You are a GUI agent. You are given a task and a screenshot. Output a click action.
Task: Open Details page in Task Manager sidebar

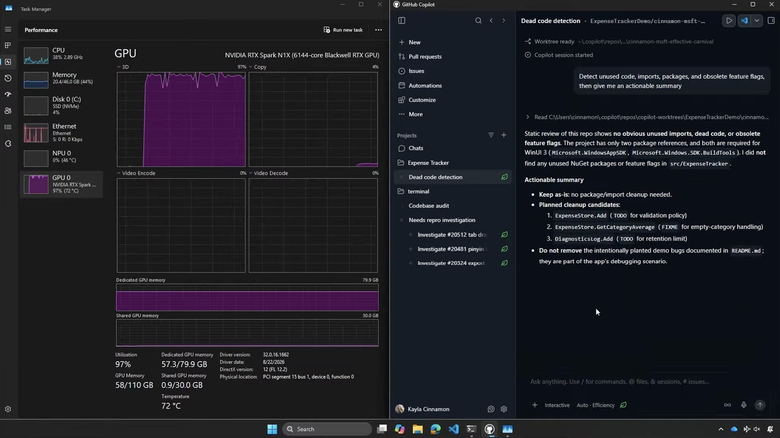8,127
